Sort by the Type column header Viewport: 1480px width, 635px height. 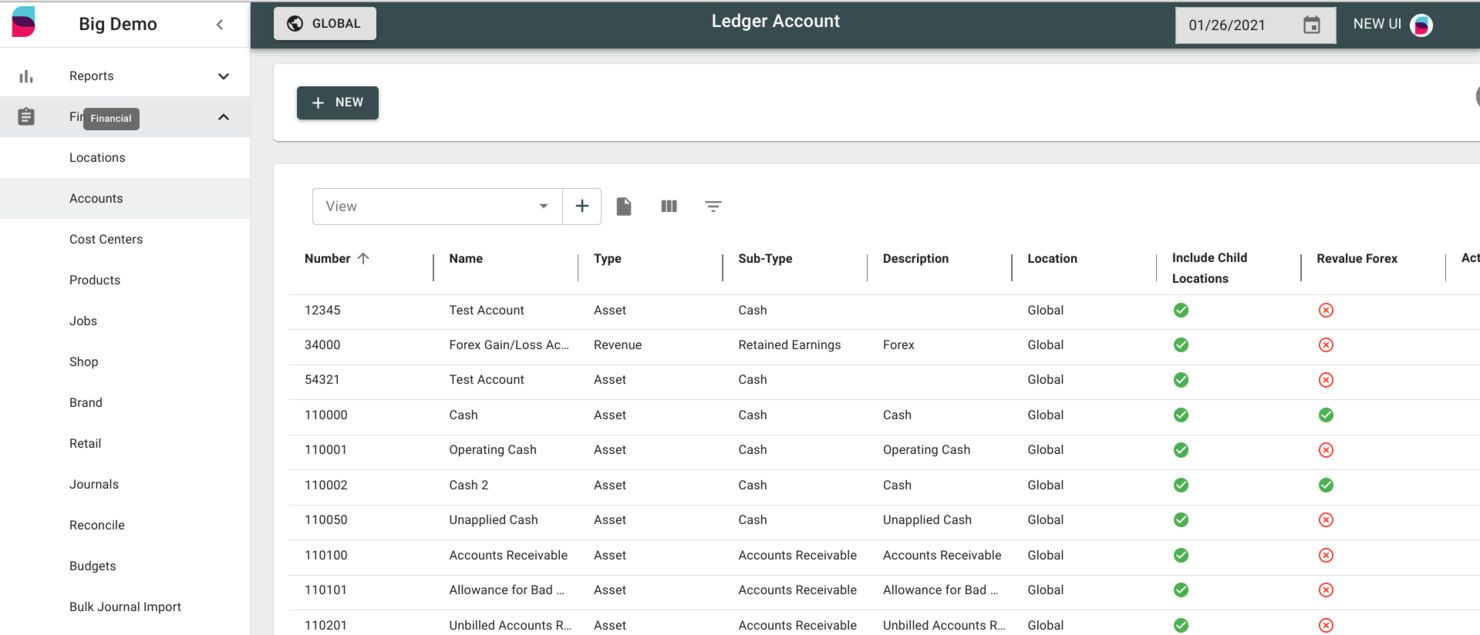607,258
